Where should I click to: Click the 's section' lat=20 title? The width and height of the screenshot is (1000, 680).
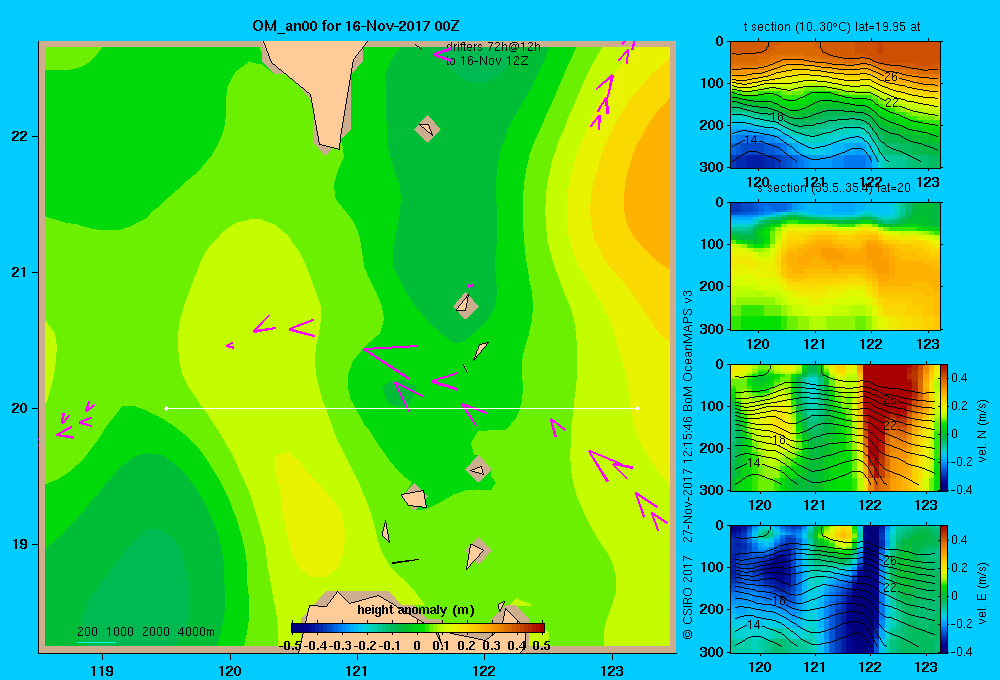[x=834, y=188]
